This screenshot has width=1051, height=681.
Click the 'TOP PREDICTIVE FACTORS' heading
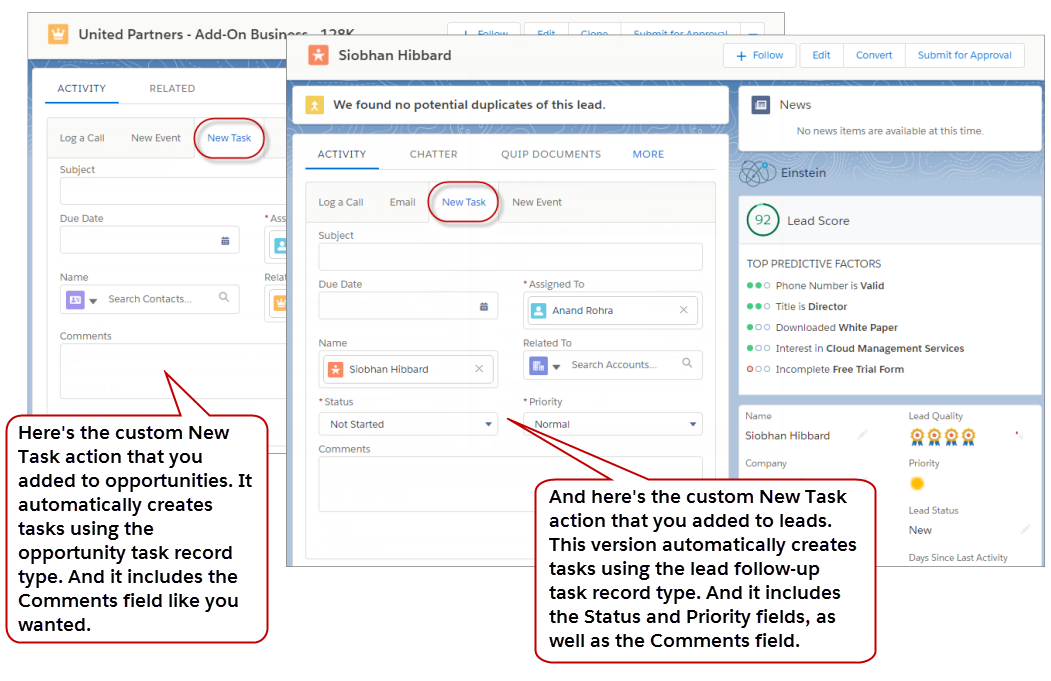tap(814, 264)
